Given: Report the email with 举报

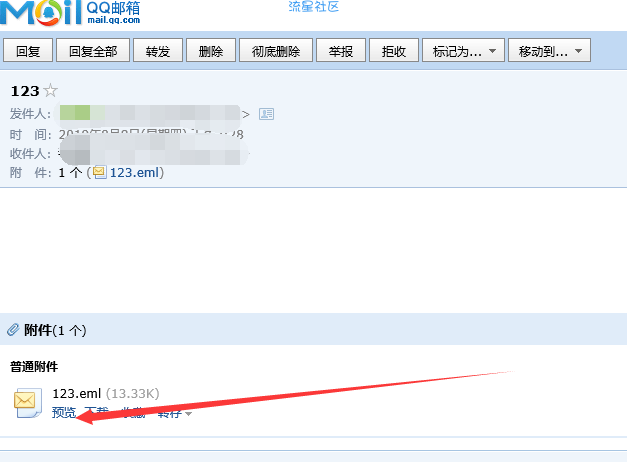Looking at the screenshot, I should point(341,50).
